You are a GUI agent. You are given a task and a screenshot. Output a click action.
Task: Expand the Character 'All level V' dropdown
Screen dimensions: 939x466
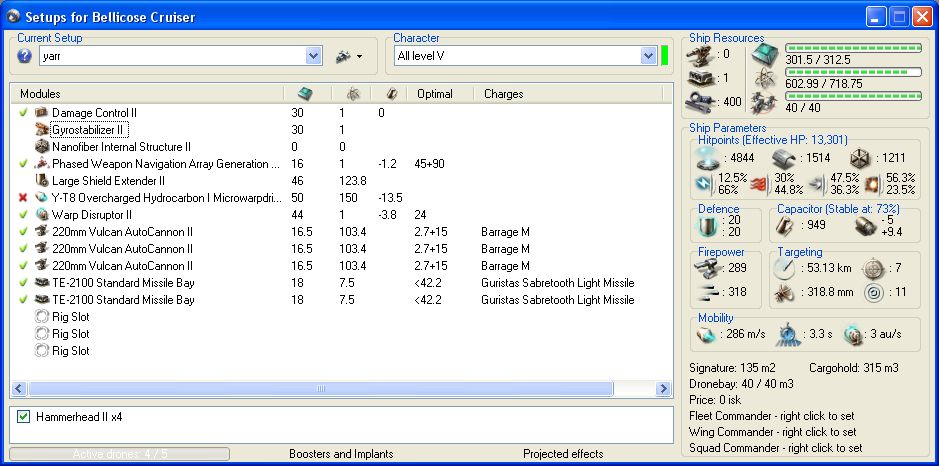(x=648, y=55)
